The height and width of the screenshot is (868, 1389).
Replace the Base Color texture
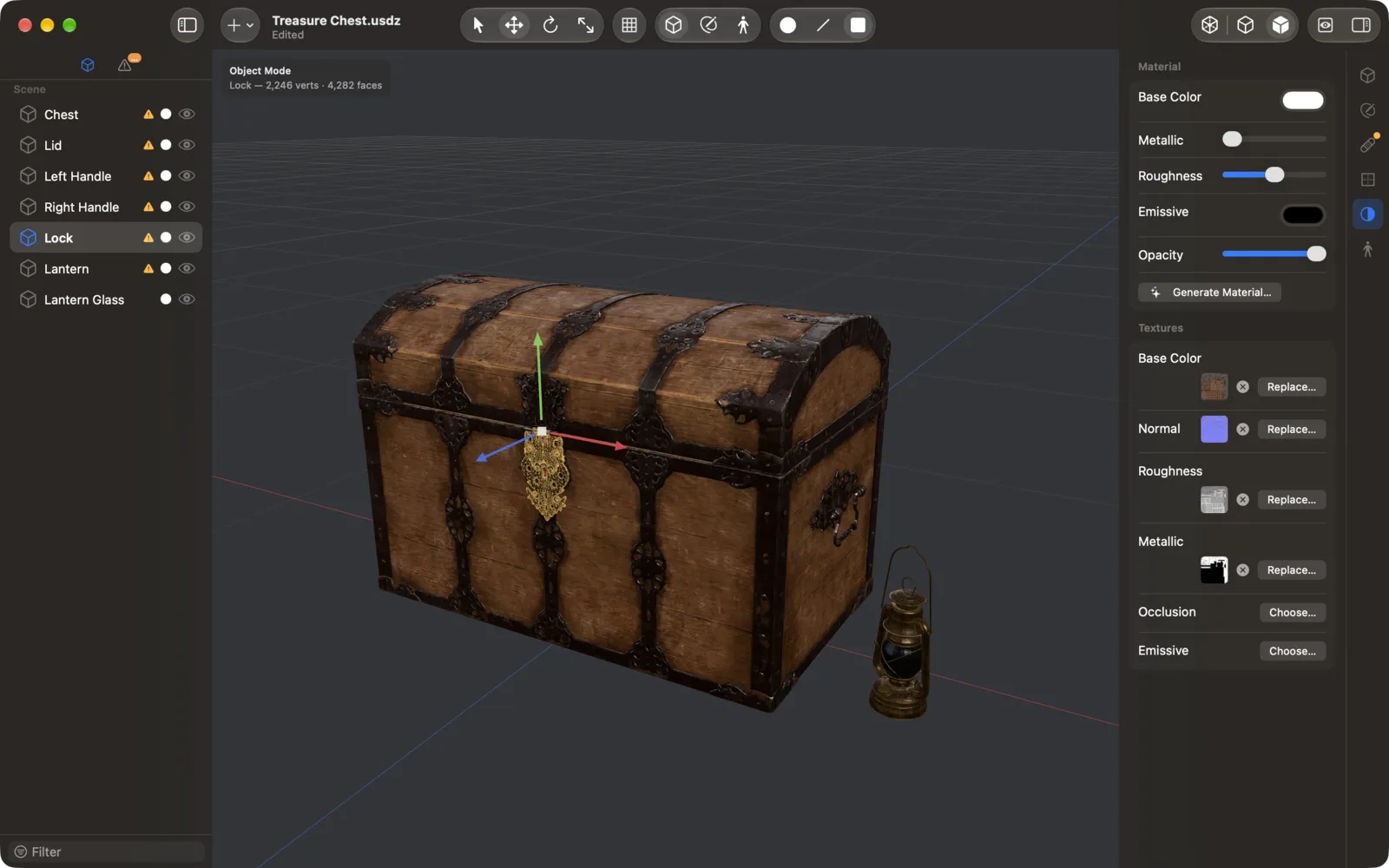1292,387
